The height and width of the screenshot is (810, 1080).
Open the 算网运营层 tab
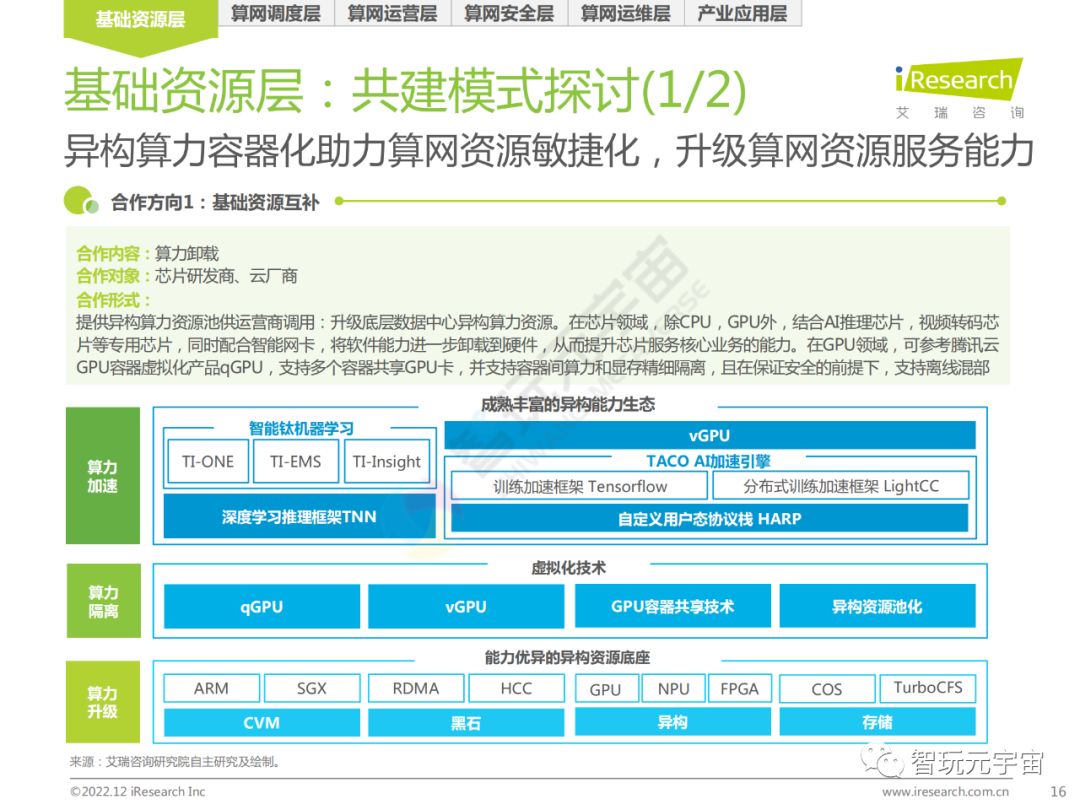[x=393, y=13]
